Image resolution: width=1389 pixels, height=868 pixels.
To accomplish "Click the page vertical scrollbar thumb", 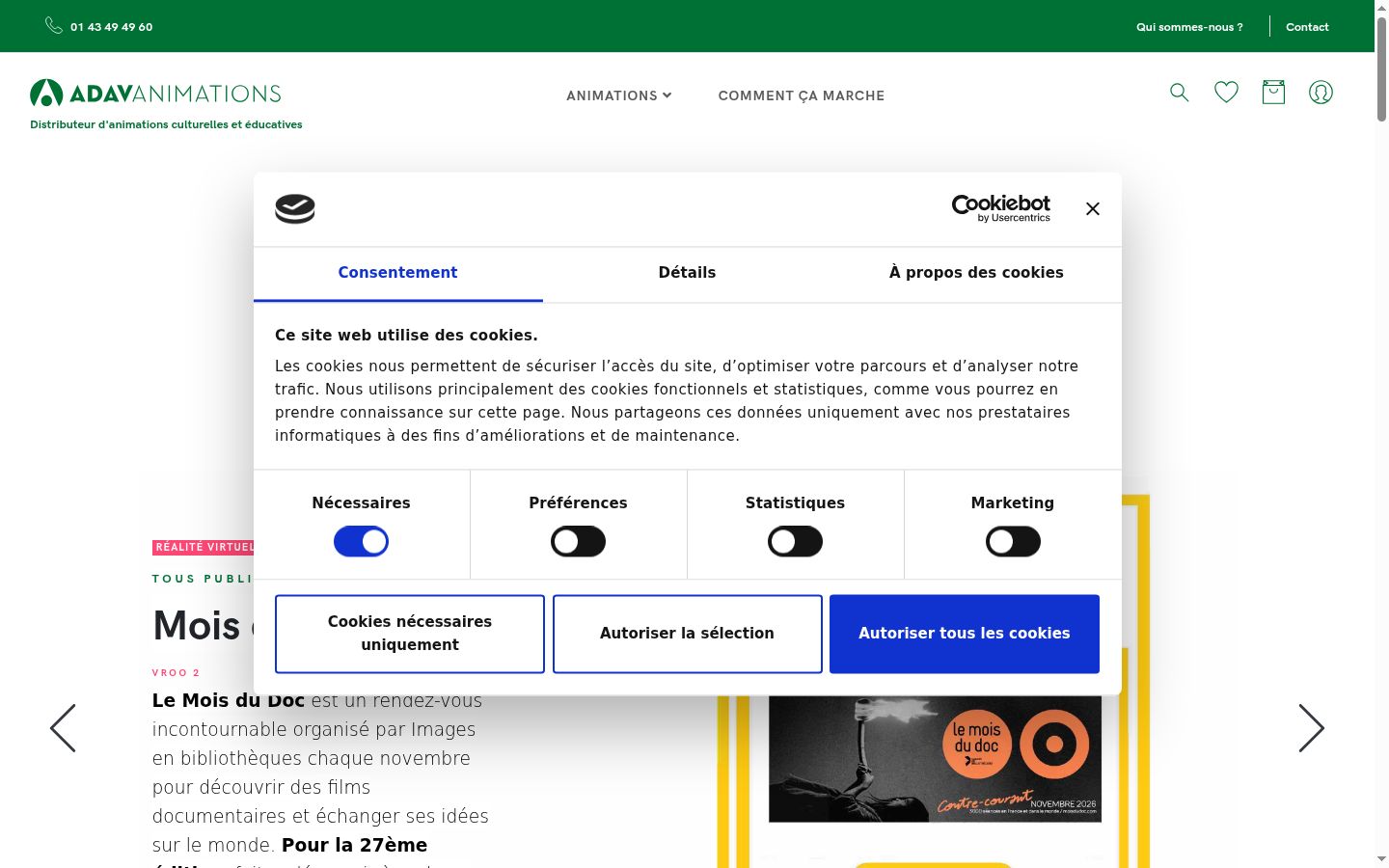I will coord(1381,68).
